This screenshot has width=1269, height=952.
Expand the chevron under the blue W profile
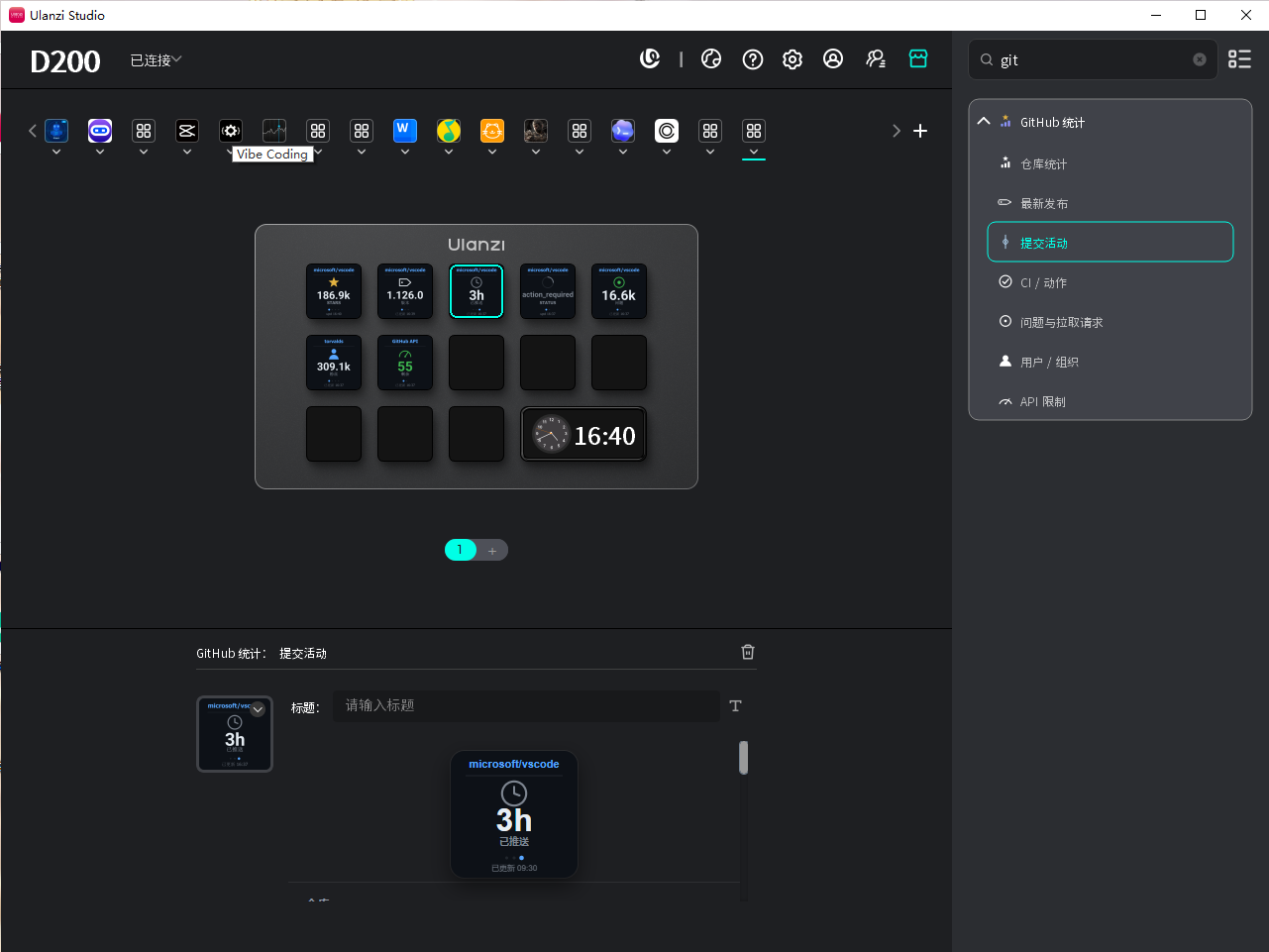coord(405,153)
